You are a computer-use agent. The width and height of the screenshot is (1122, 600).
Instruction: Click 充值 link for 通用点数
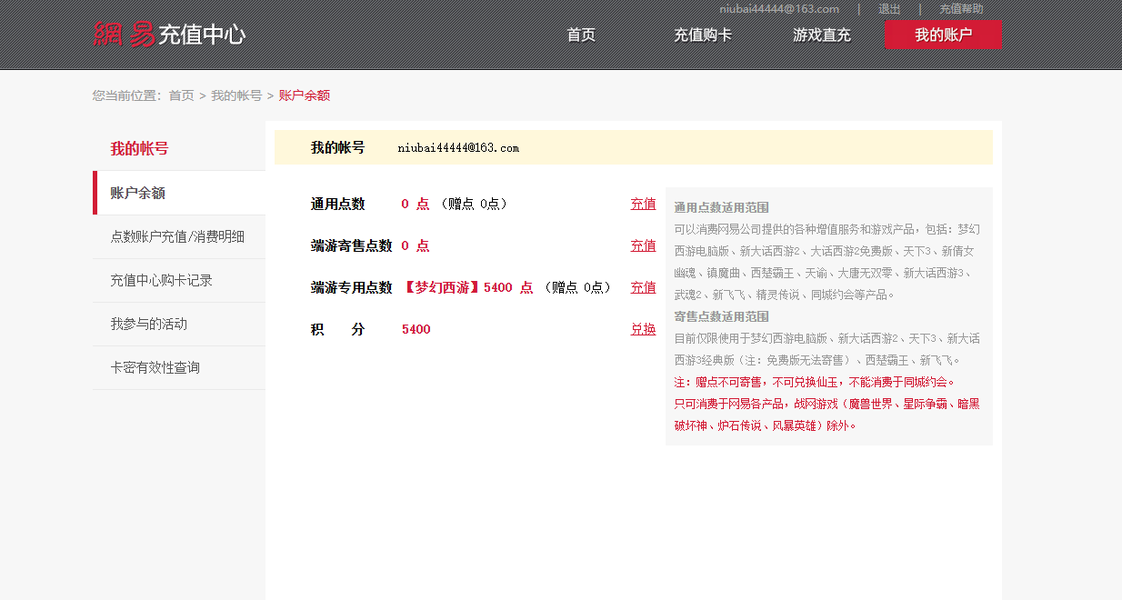coord(643,204)
